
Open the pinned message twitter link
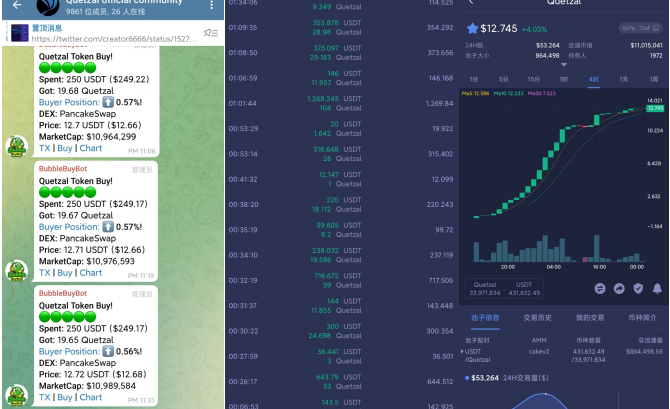114,39
